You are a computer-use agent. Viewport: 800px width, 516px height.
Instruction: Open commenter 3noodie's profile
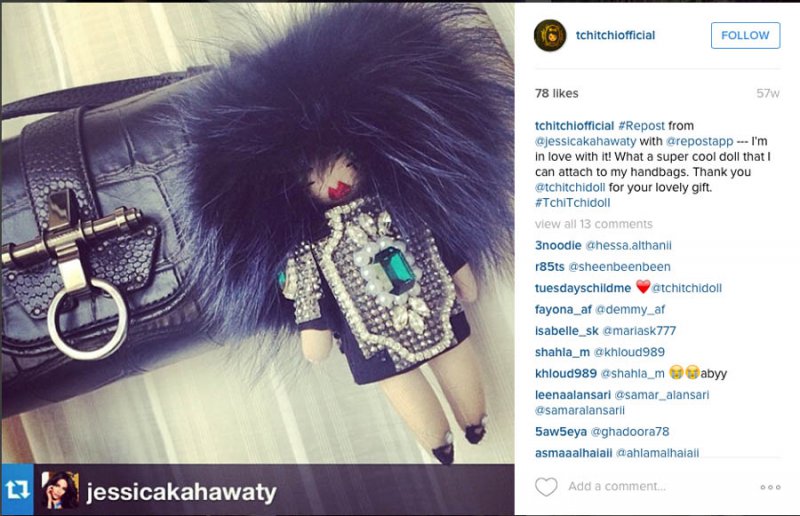pyautogui.click(x=558, y=245)
